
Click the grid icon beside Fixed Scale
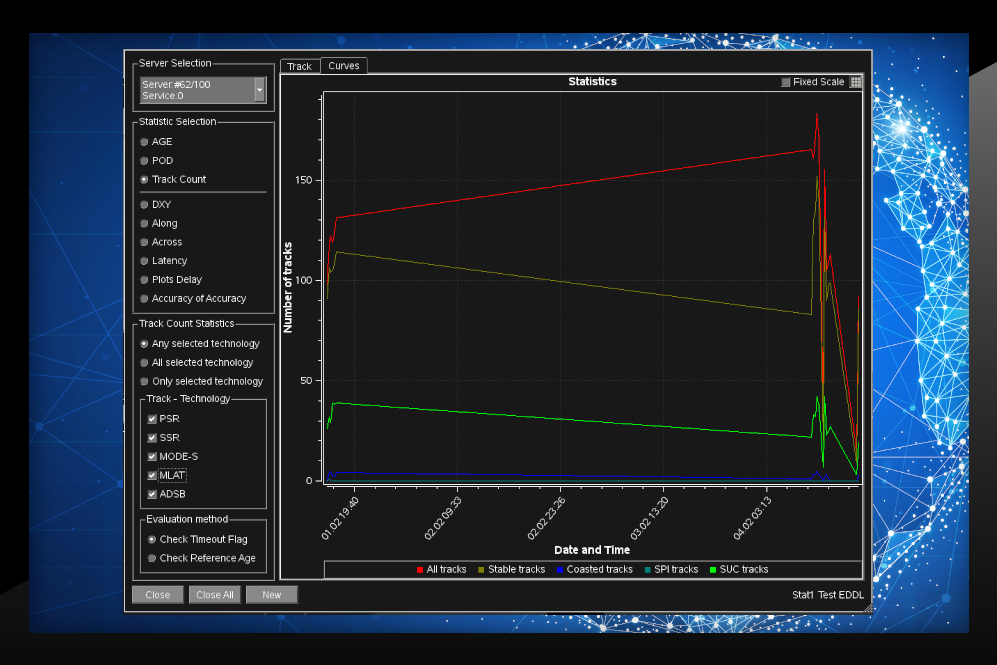coord(856,82)
